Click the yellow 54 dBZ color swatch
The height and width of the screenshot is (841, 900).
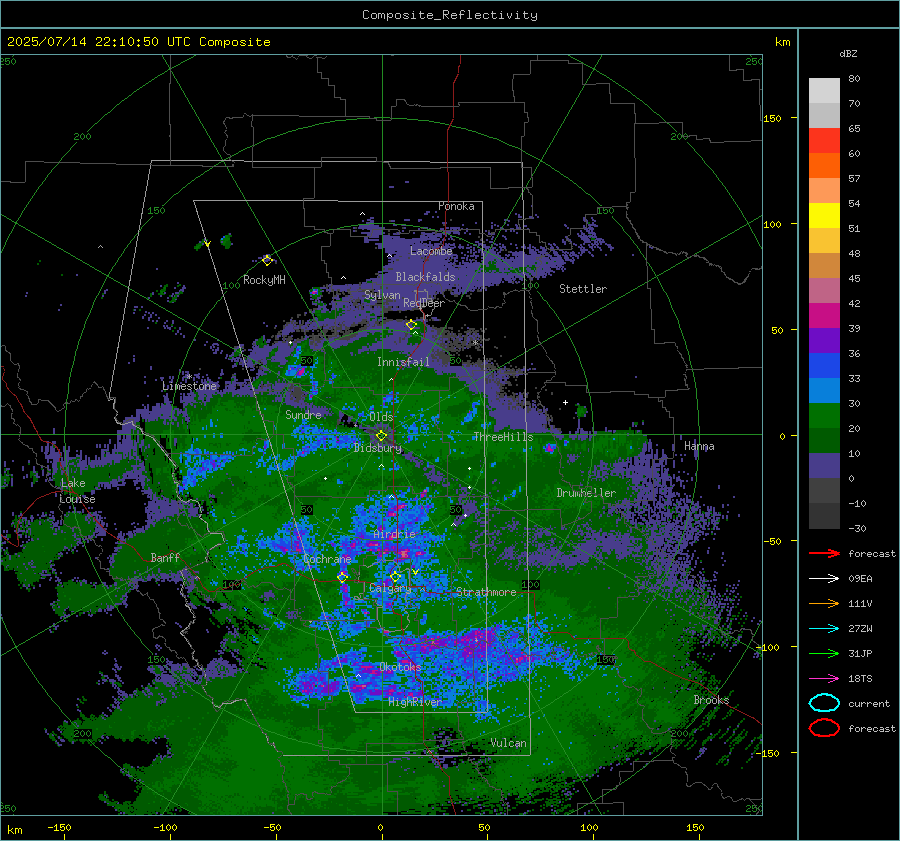click(x=824, y=216)
